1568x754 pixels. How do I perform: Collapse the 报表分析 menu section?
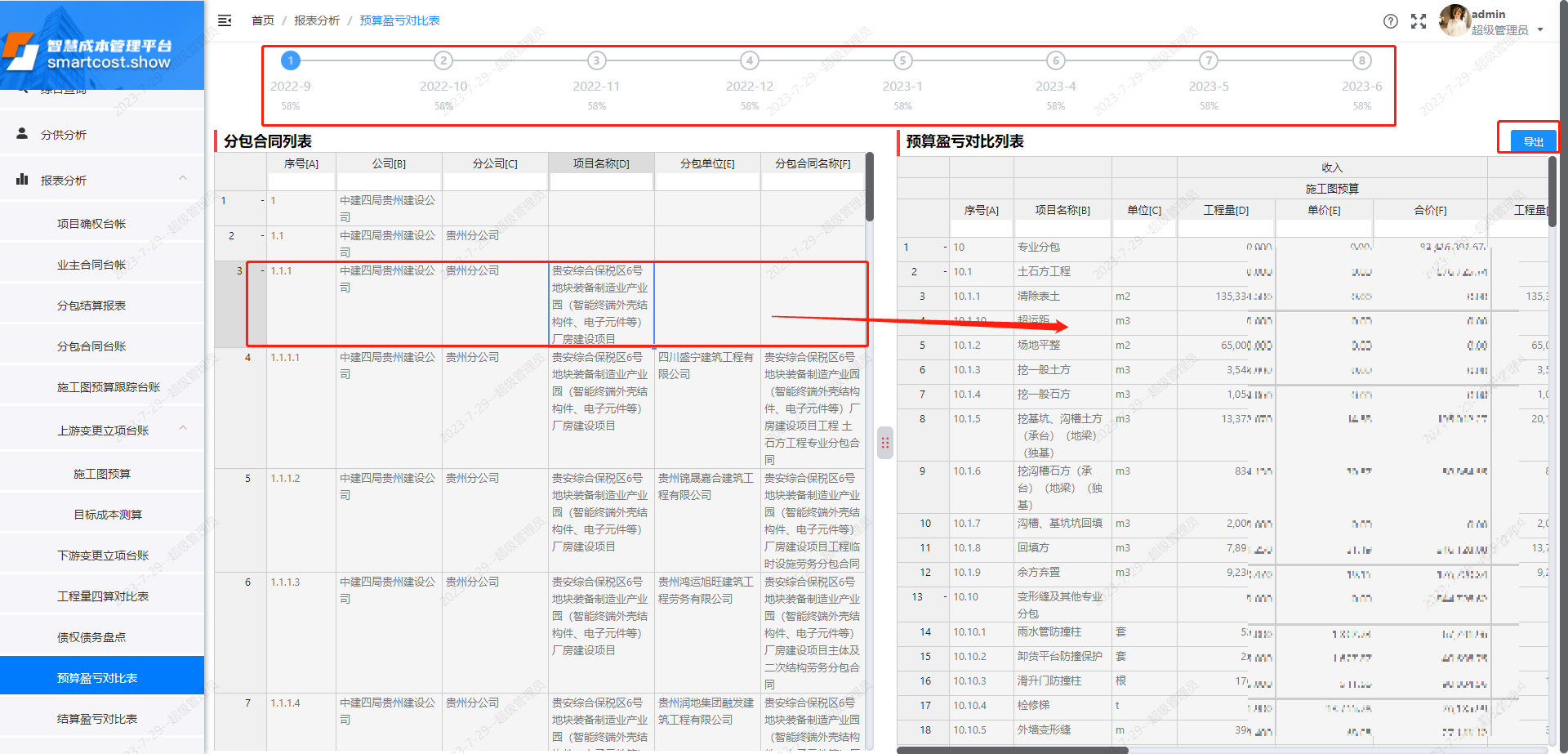pyautogui.click(x=183, y=180)
